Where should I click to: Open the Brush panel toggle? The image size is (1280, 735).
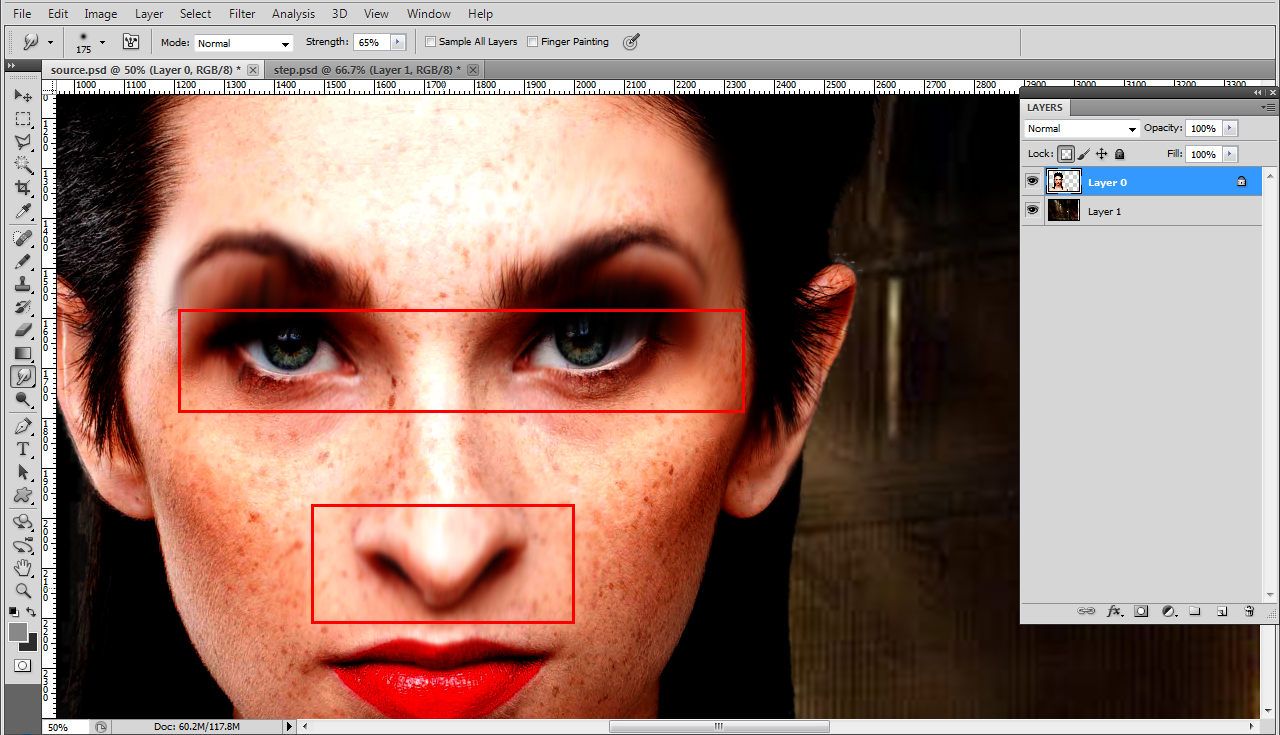pyautogui.click(x=130, y=42)
